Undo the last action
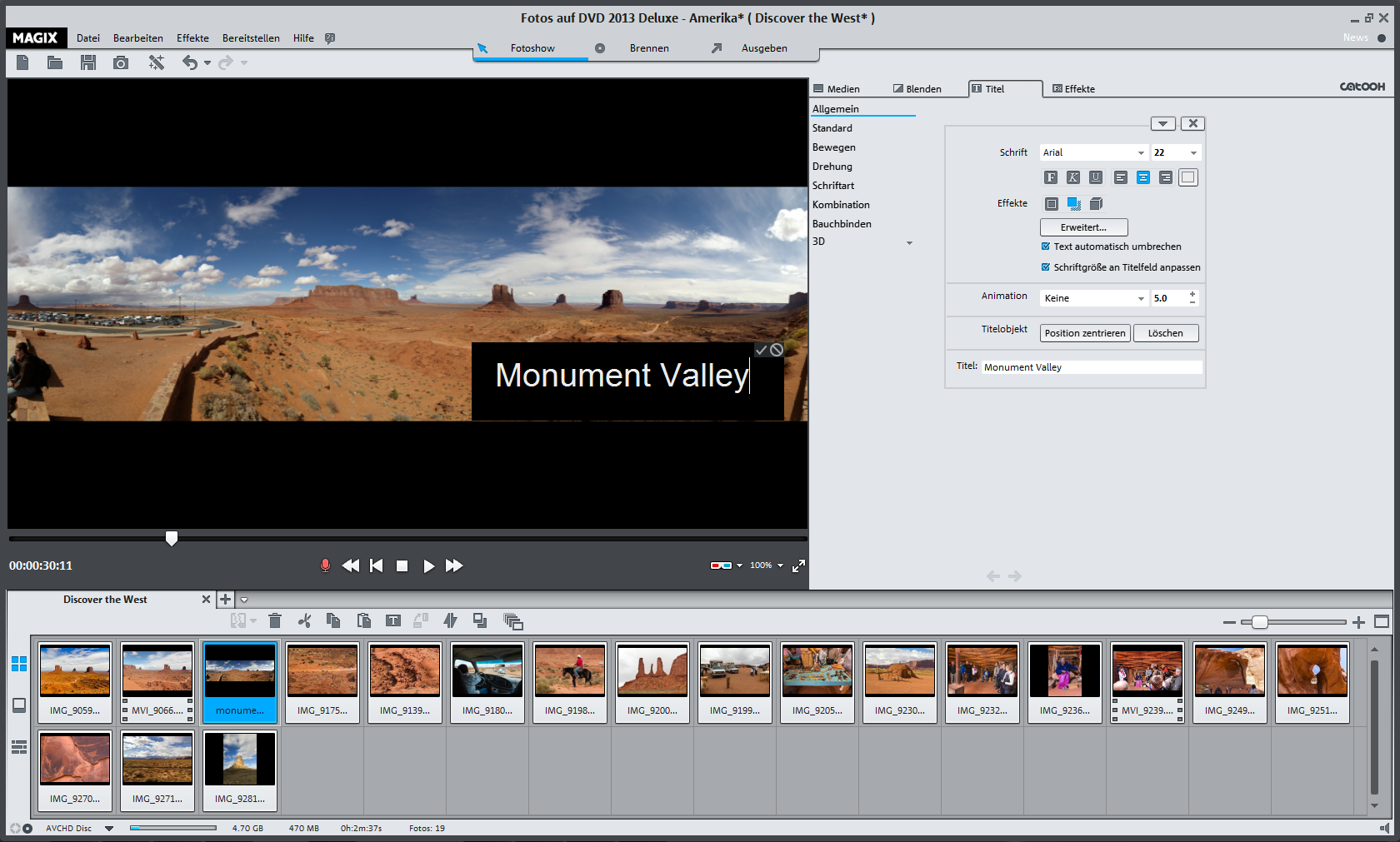 tap(190, 62)
